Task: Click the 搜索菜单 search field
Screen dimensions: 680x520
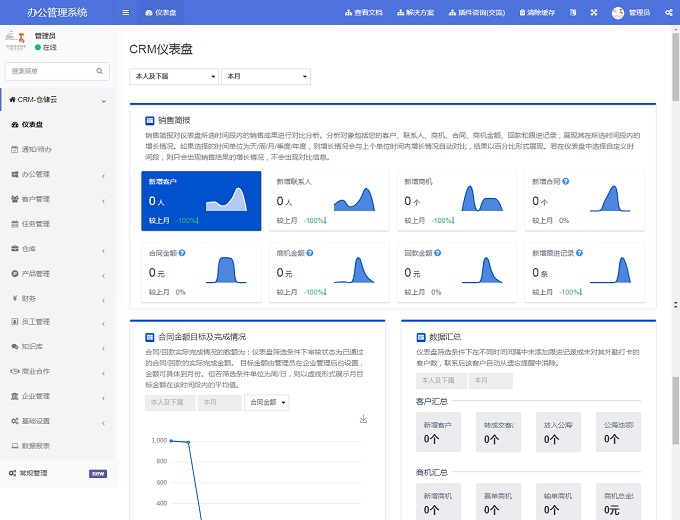Action: pyautogui.click(x=50, y=72)
